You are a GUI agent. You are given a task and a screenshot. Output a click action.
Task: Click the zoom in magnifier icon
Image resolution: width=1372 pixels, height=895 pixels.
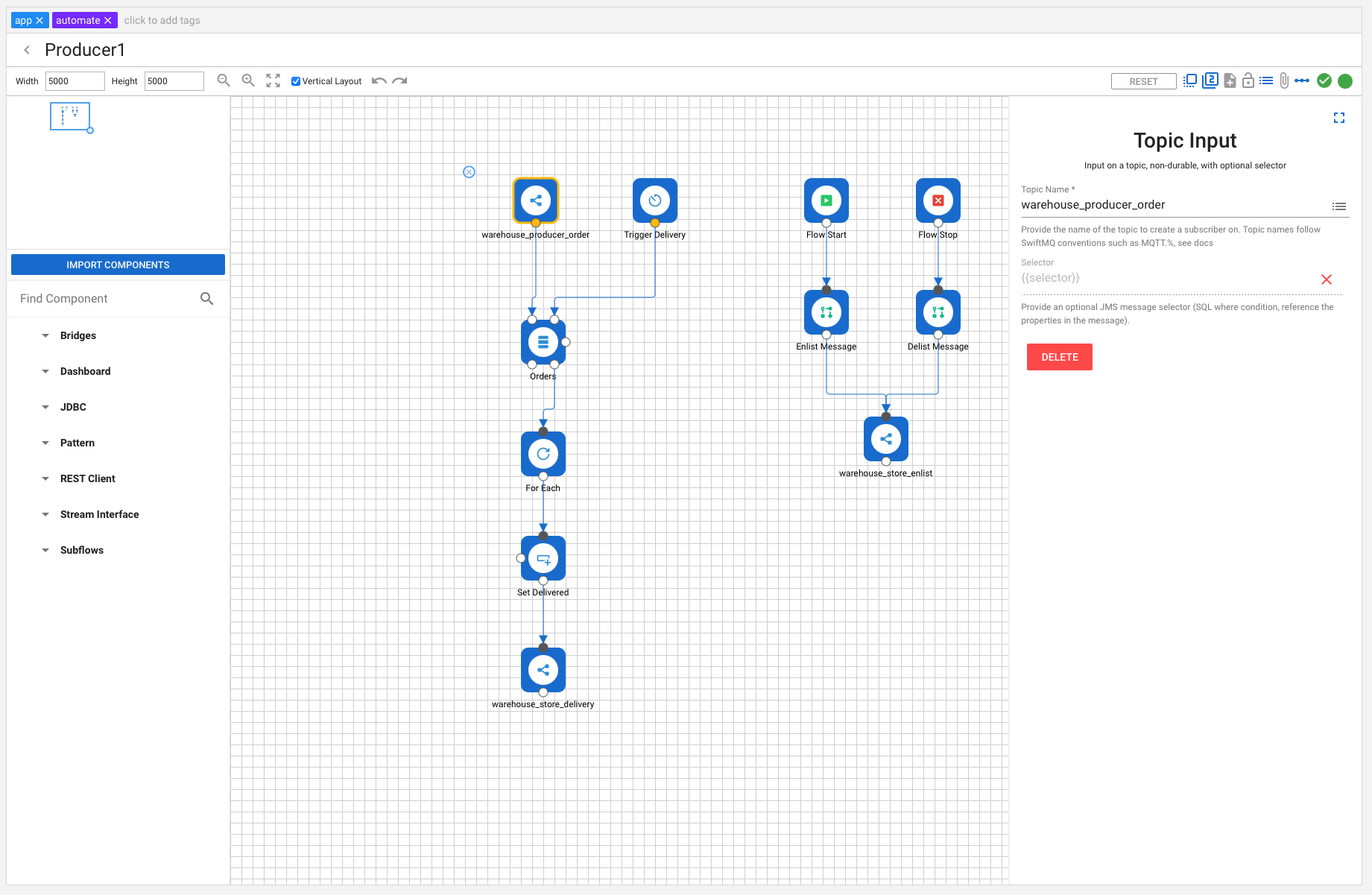pyautogui.click(x=248, y=80)
